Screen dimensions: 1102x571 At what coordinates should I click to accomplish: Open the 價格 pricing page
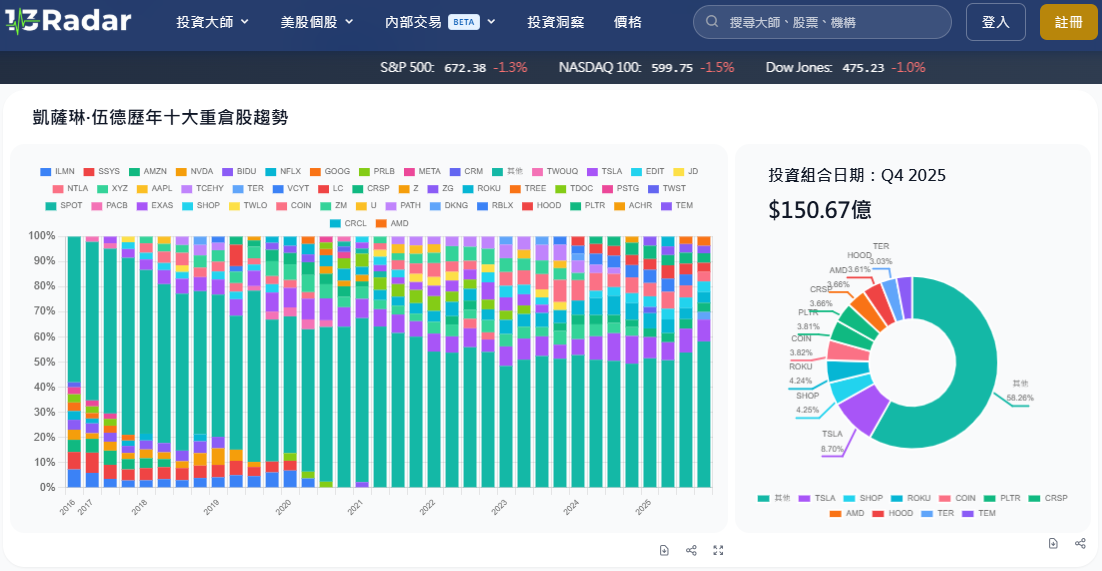point(628,22)
